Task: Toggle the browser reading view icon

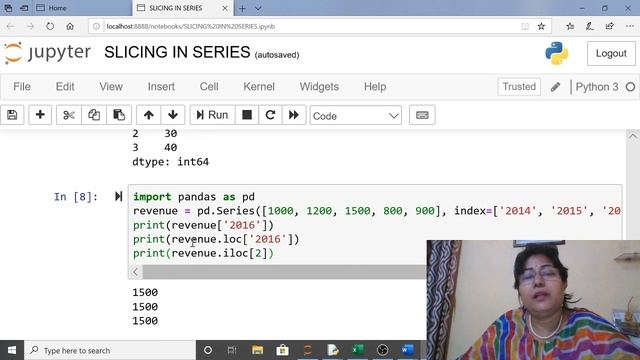Action: [x=525, y=27]
